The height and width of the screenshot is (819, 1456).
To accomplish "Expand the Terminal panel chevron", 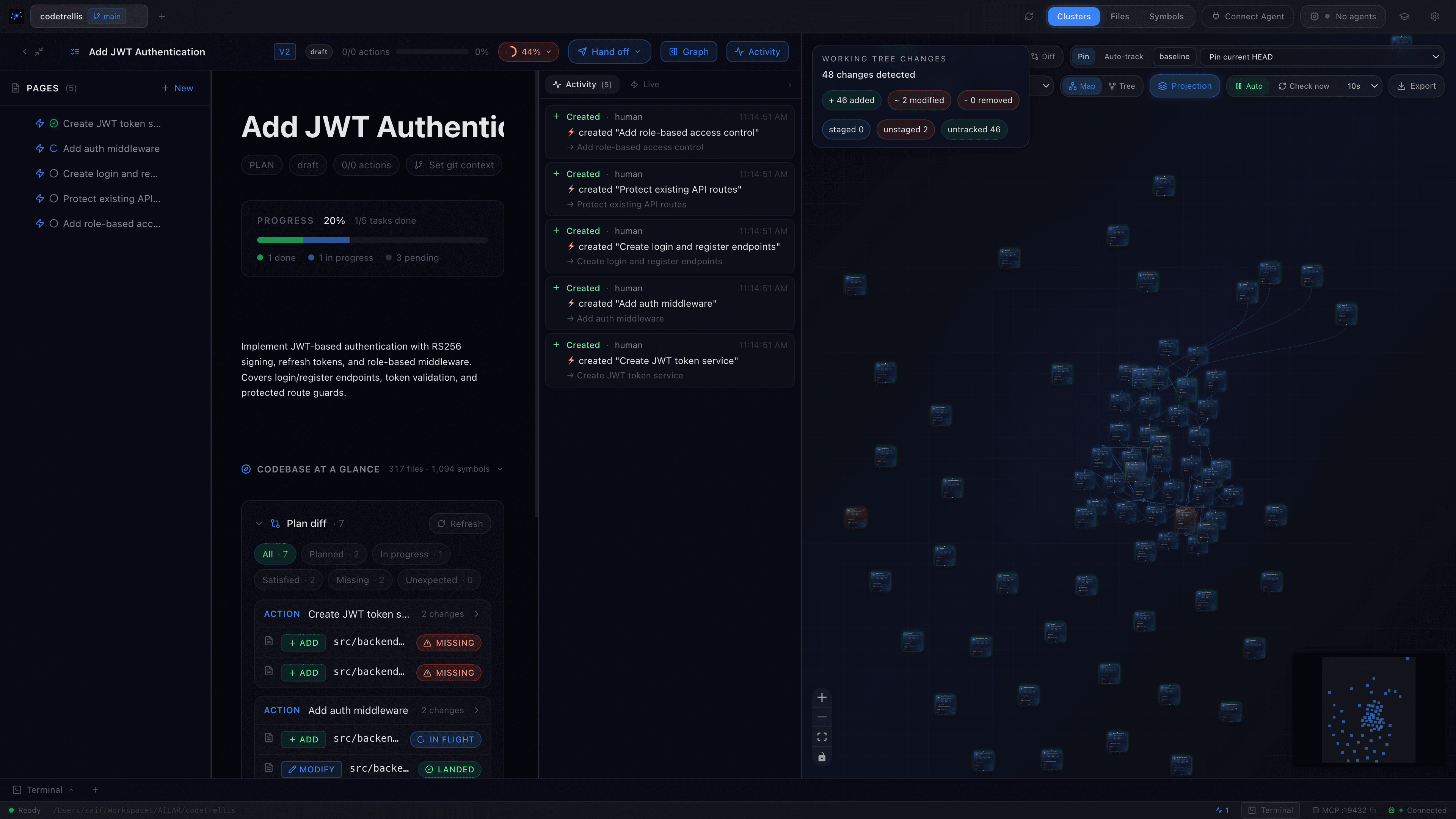I will [x=71, y=789].
